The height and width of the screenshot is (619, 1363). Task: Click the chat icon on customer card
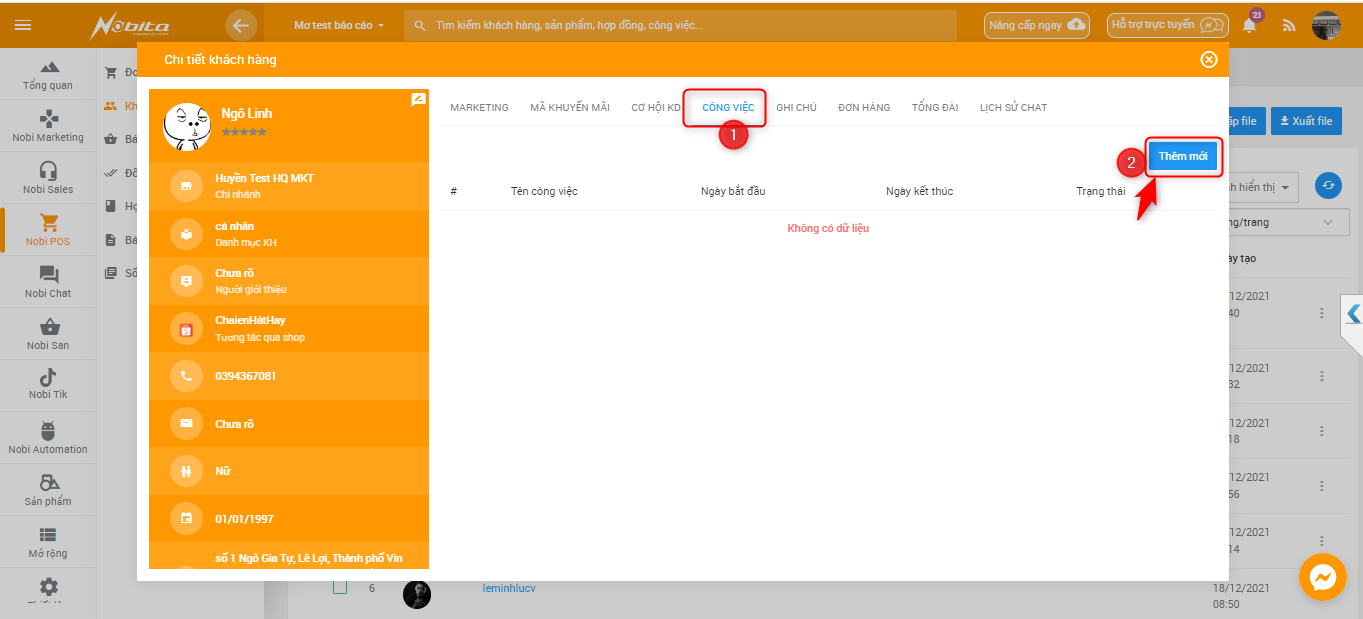[418, 100]
